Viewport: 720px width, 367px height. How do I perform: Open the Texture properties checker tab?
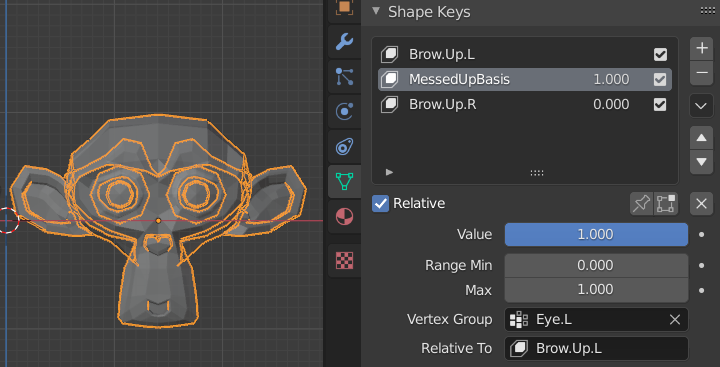coord(344,260)
